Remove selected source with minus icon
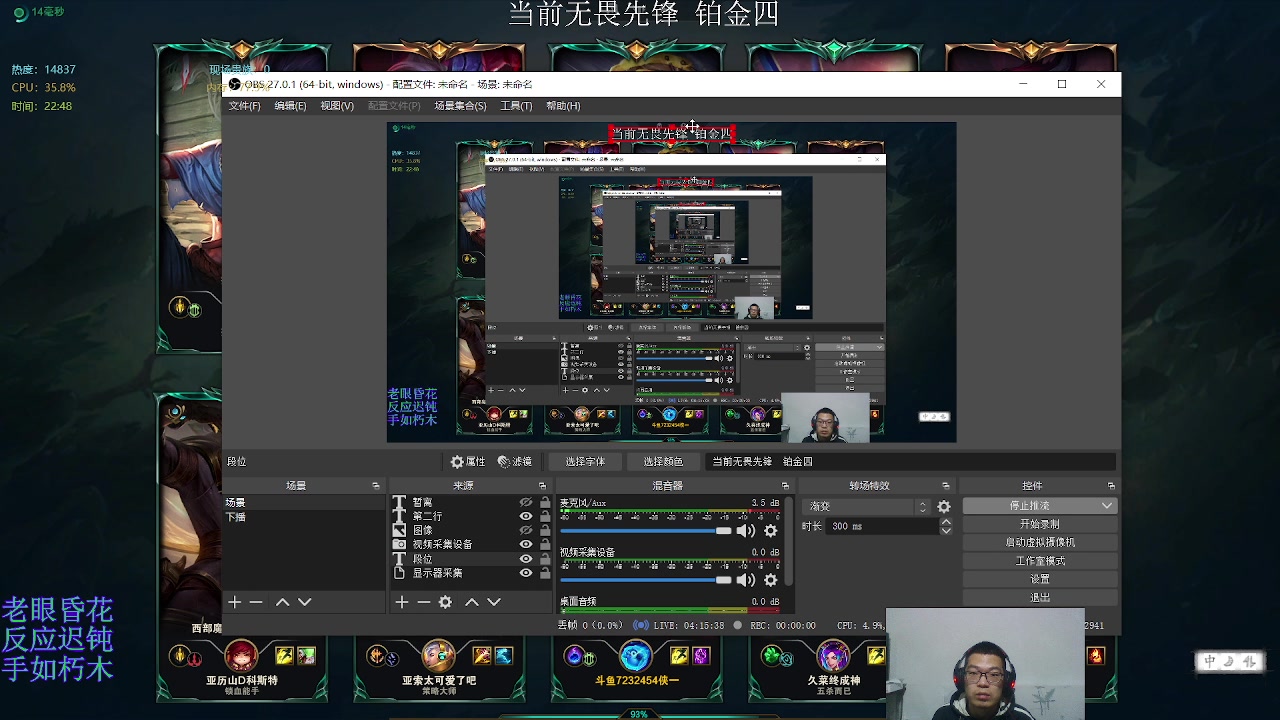Image resolution: width=1280 pixels, height=720 pixels. [423, 602]
